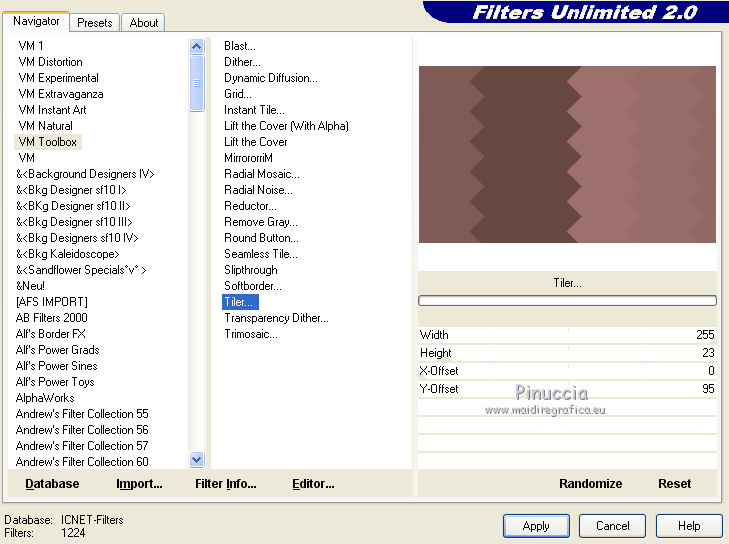
Task: Select Andrew's Filter Collection 60
Action: point(82,462)
